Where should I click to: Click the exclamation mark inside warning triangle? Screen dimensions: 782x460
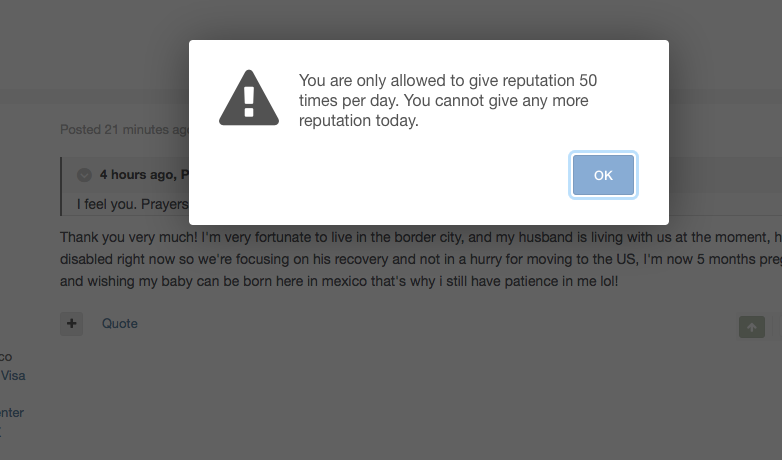point(249,102)
